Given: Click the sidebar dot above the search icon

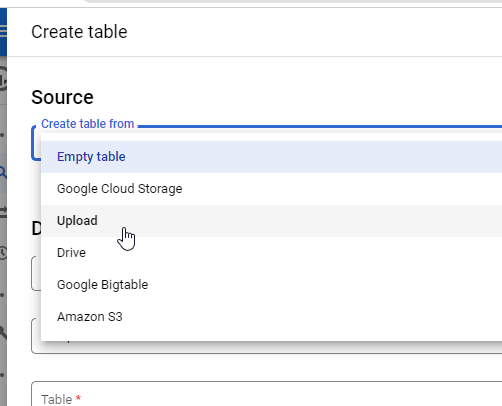Looking at the screenshot, I should click(2, 135).
